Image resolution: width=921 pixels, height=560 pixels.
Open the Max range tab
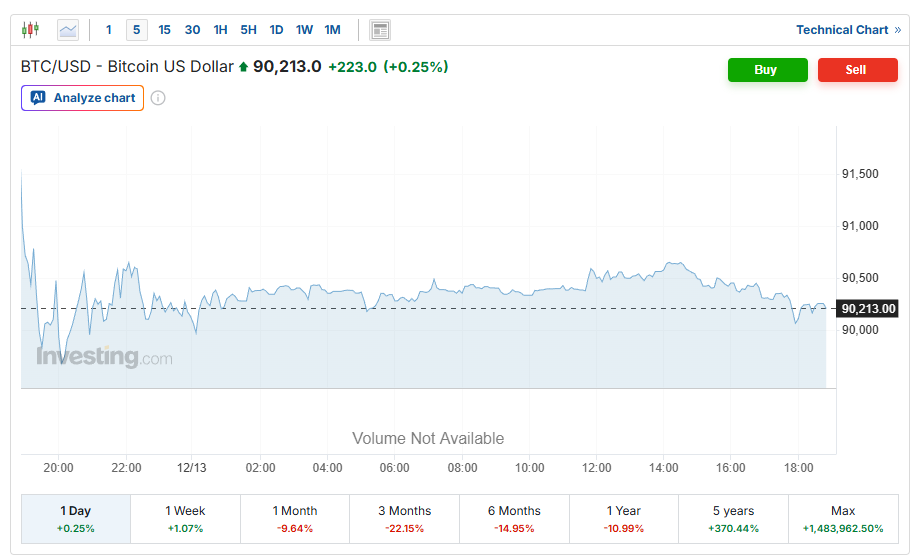tap(842, 518)
